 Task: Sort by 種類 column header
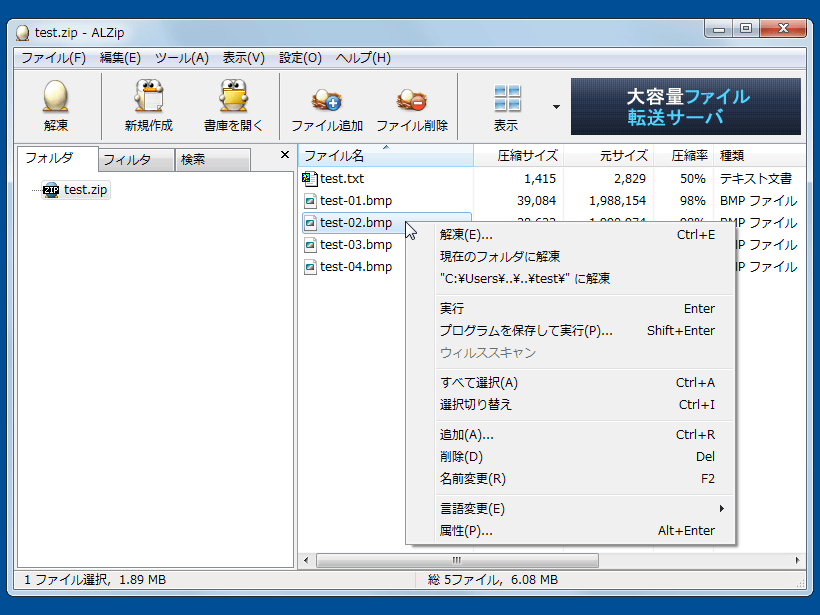759,155
